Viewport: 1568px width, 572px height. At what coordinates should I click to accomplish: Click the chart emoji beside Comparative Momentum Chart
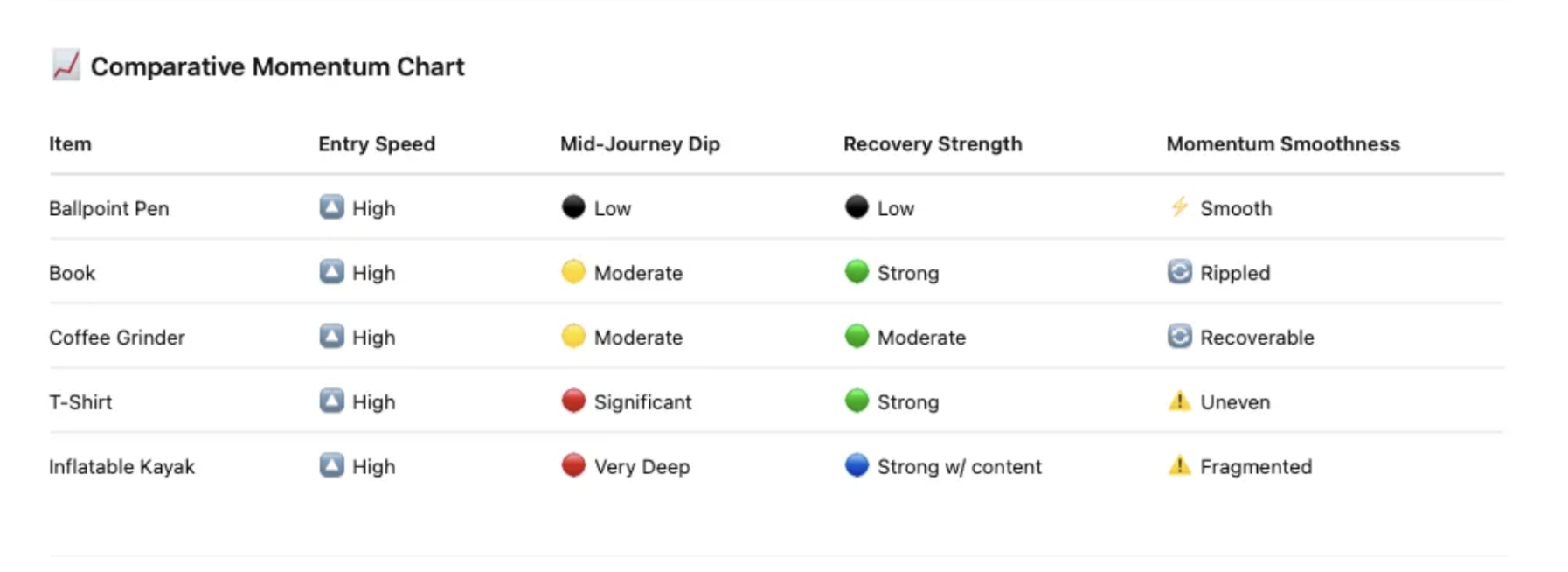click(66, 66)
